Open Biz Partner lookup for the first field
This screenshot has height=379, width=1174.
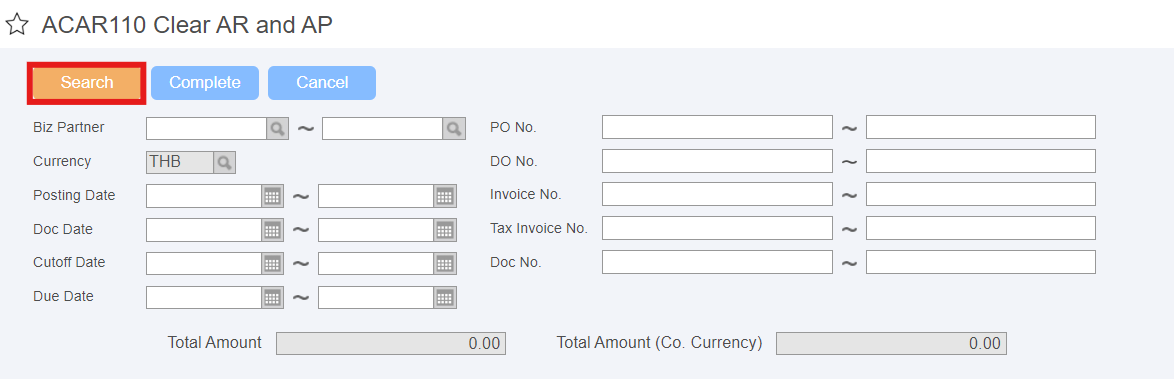[x=278, y=129]
